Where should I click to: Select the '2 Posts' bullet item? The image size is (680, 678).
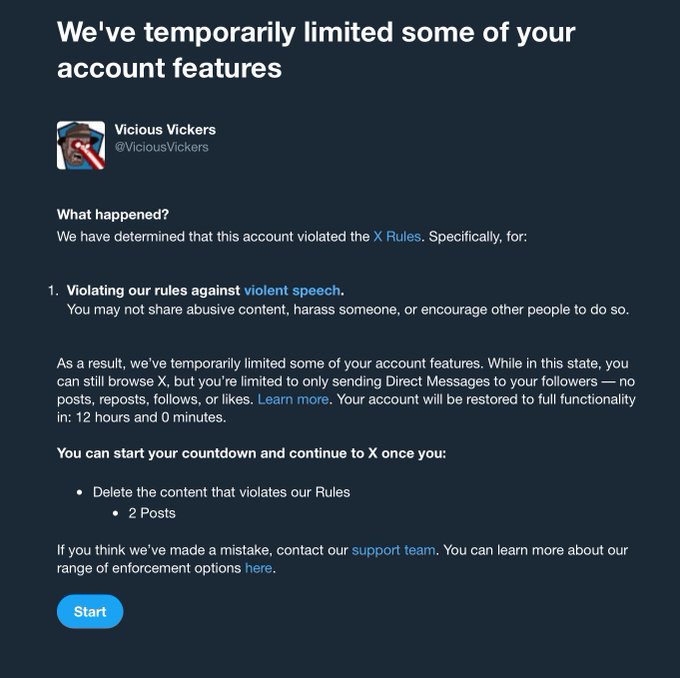152,513
